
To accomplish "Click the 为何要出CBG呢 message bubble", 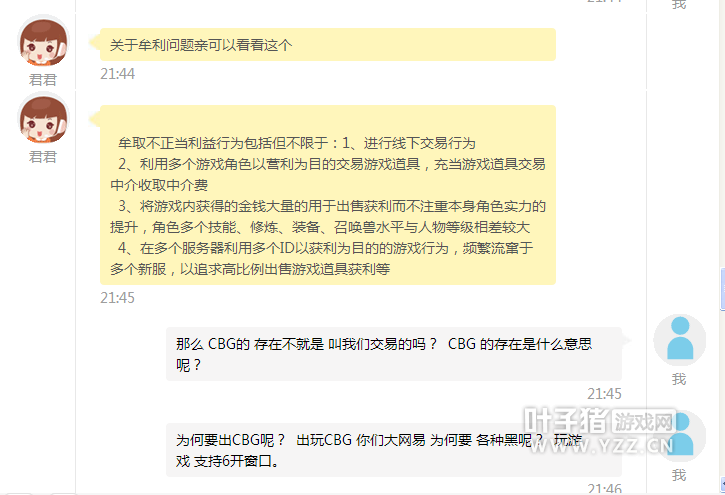I will [x=394, y=450].
